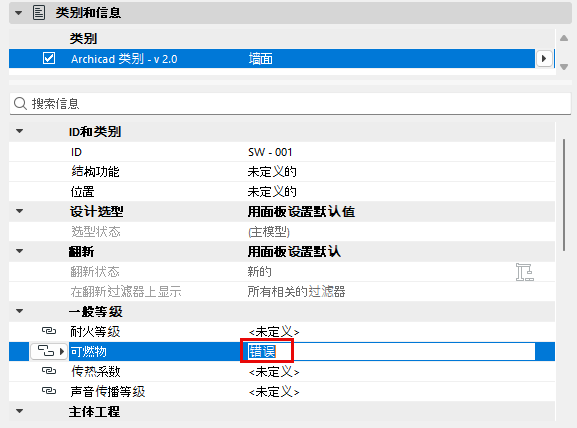
Task: Click the classification list up arrow
Action: click(564, 38)
